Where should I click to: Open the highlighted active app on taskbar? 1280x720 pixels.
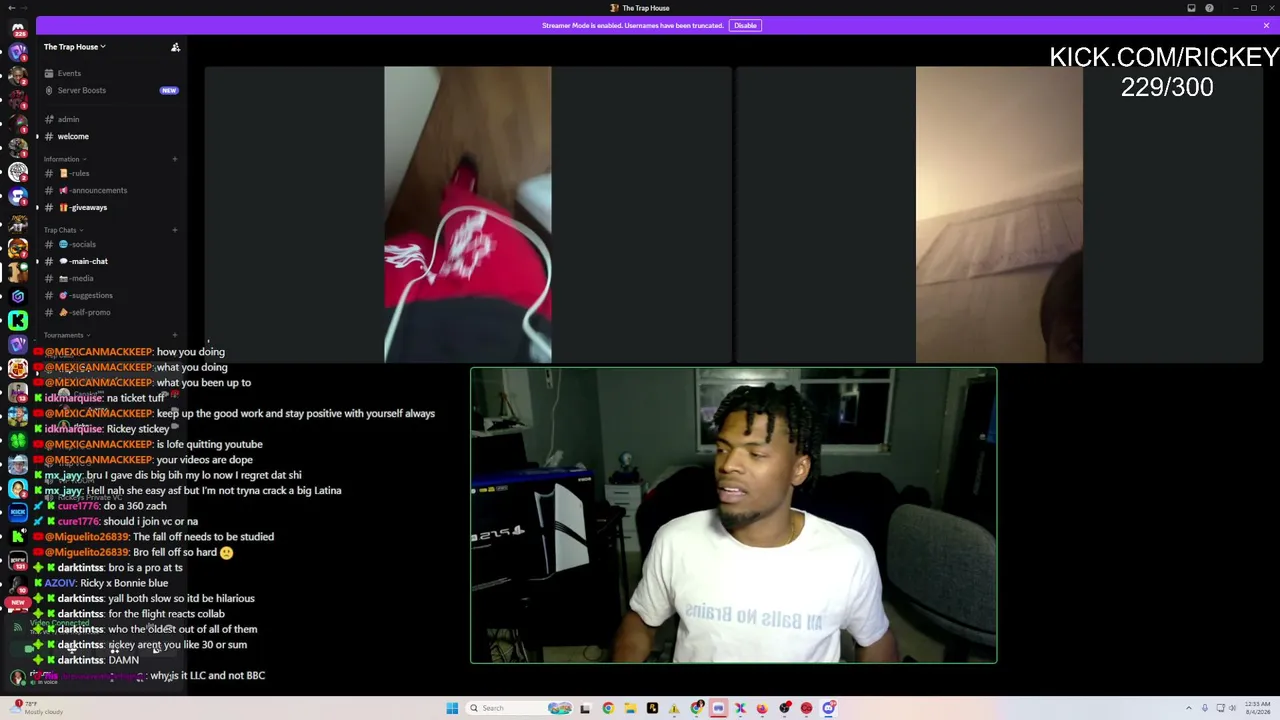pos(718,708)
